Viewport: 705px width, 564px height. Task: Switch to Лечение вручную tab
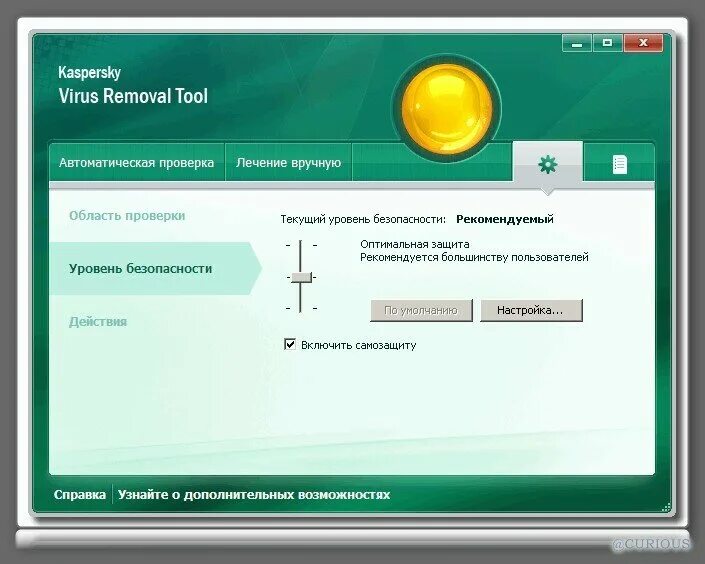pos(288,162)
